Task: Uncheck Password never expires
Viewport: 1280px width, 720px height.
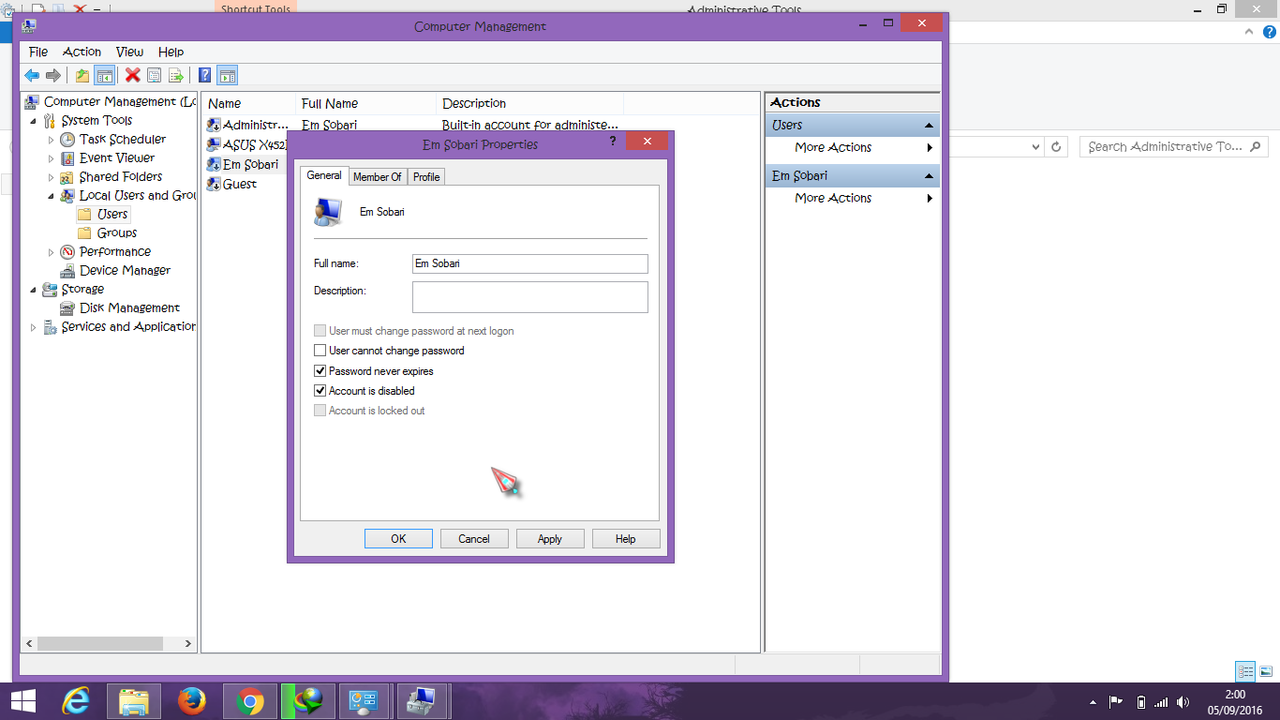Action: click(x=320, y=371)
